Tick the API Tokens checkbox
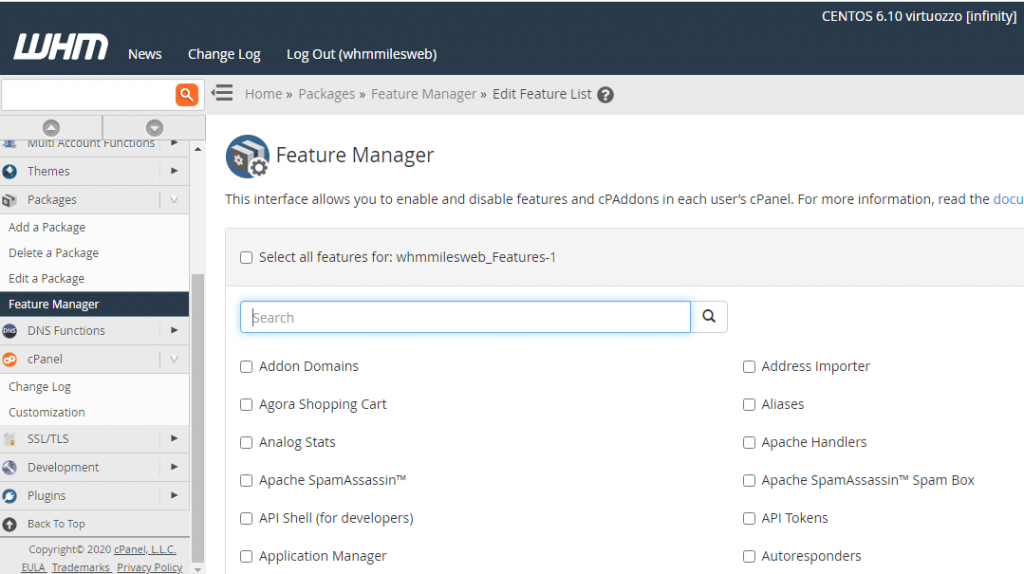1024x574 pixels. pyautogui.click(x=749, y=518)
